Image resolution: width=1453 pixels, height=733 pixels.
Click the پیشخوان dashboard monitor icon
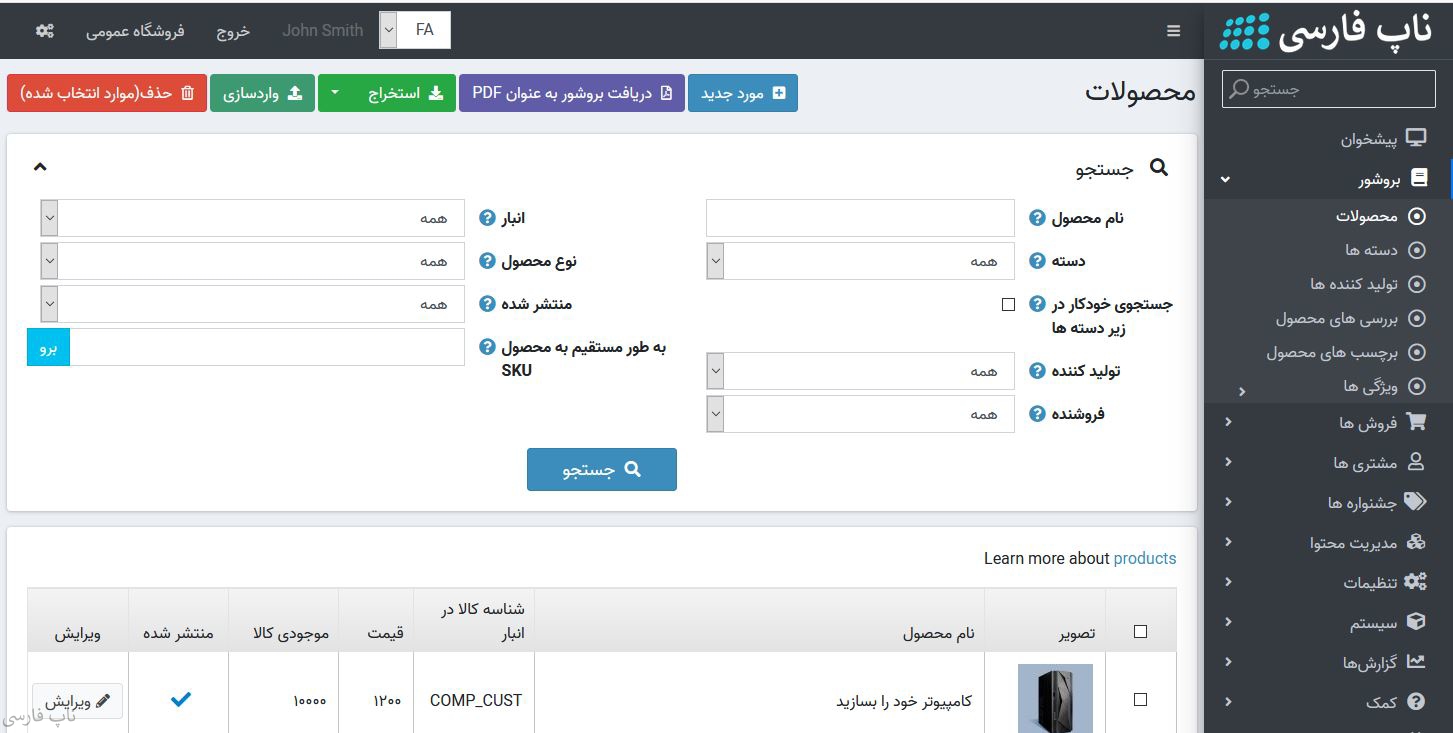pos(1416,138)
